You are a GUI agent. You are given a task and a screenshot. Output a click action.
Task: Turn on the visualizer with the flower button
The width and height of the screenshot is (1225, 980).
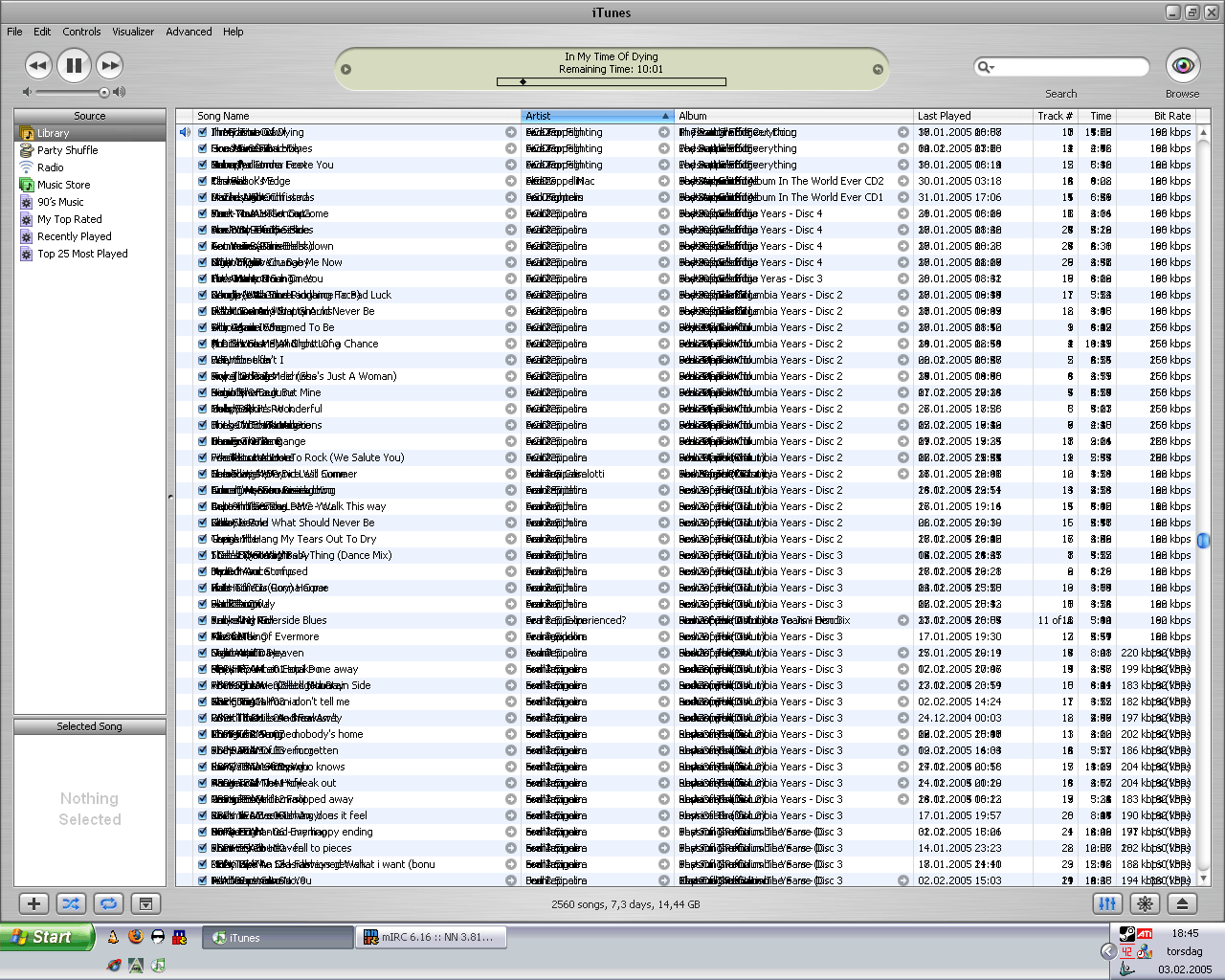(1145, 903)
